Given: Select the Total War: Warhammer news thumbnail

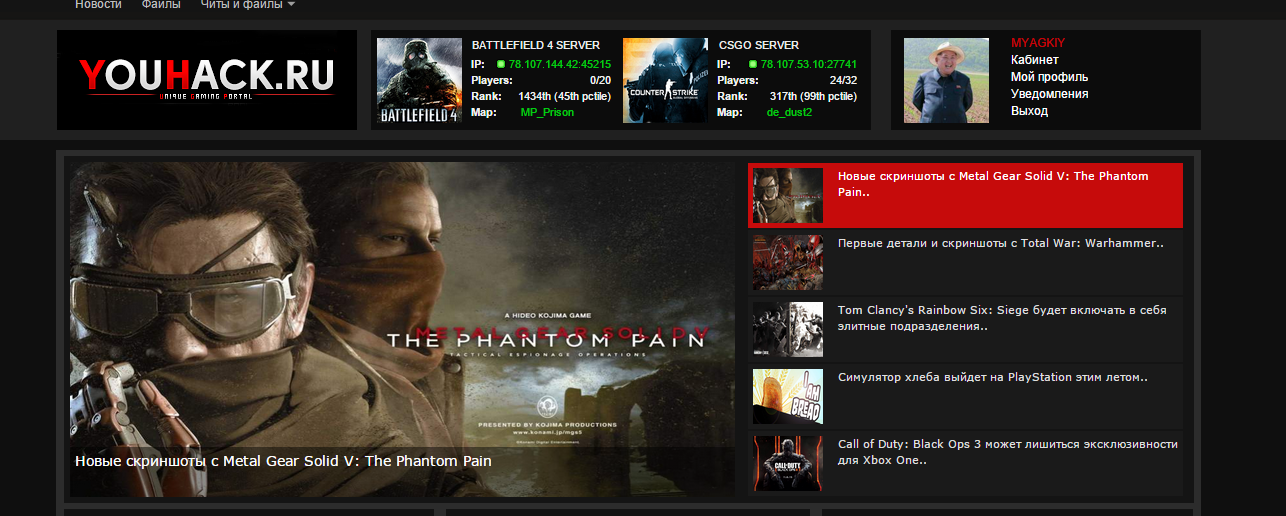Looking at the screenshot, I should 787,262.
